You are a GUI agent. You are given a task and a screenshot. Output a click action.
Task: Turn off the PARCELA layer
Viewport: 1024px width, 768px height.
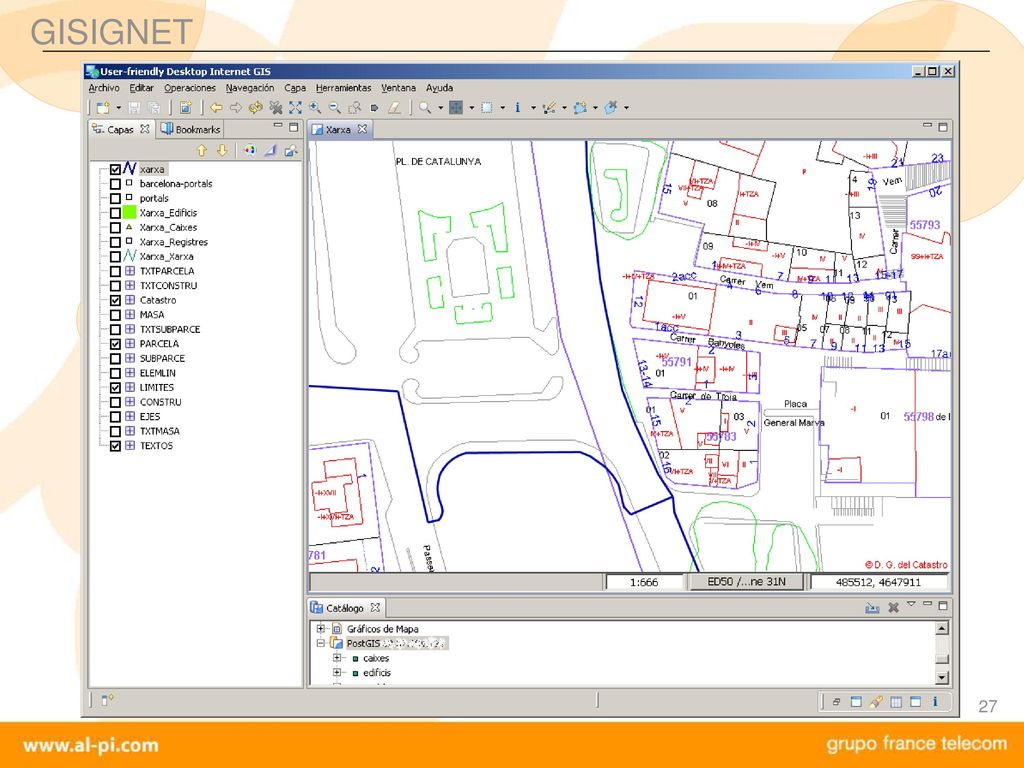point(115,344)
